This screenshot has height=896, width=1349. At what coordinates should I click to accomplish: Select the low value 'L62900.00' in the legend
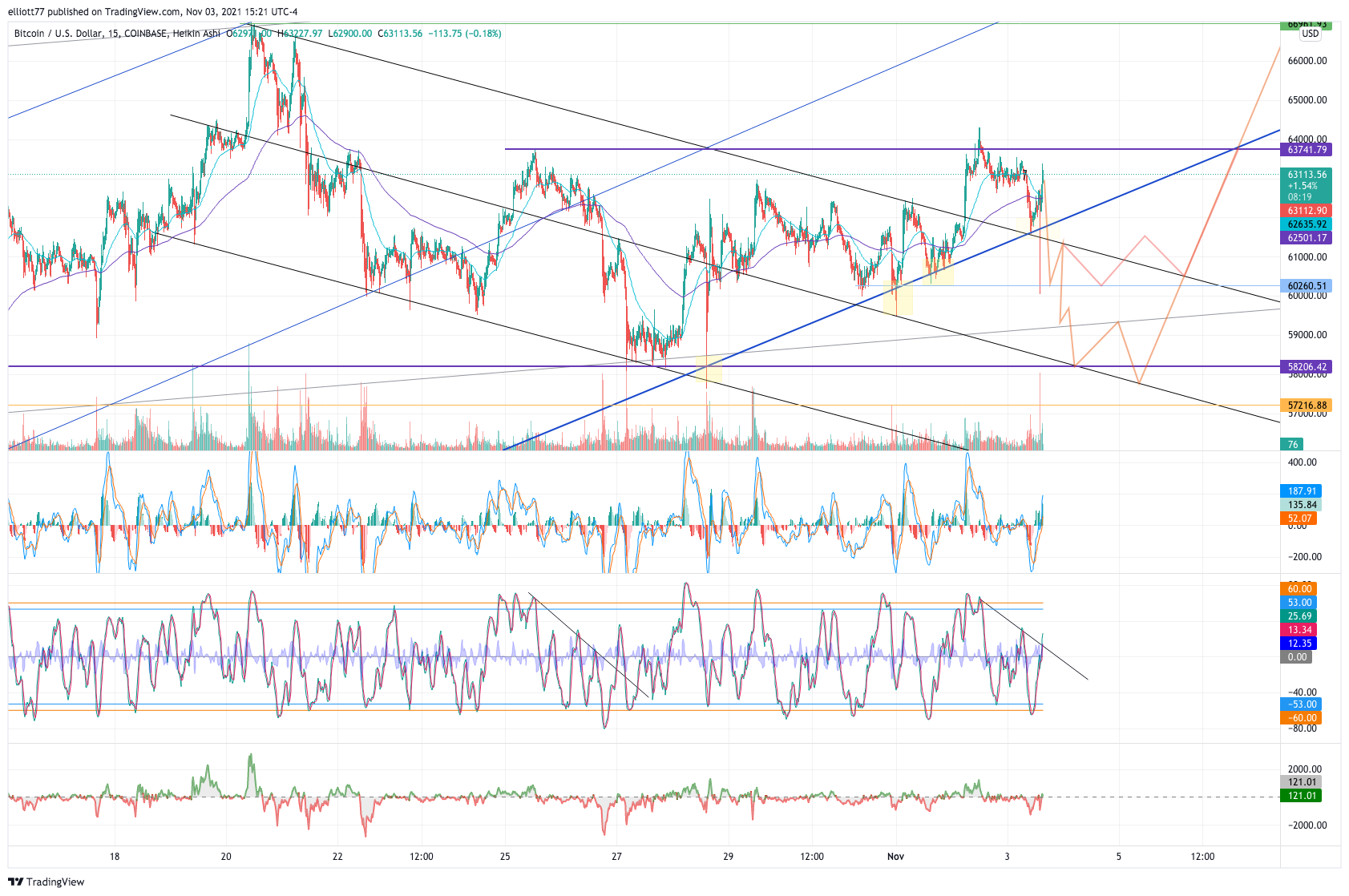click(351, 34)
